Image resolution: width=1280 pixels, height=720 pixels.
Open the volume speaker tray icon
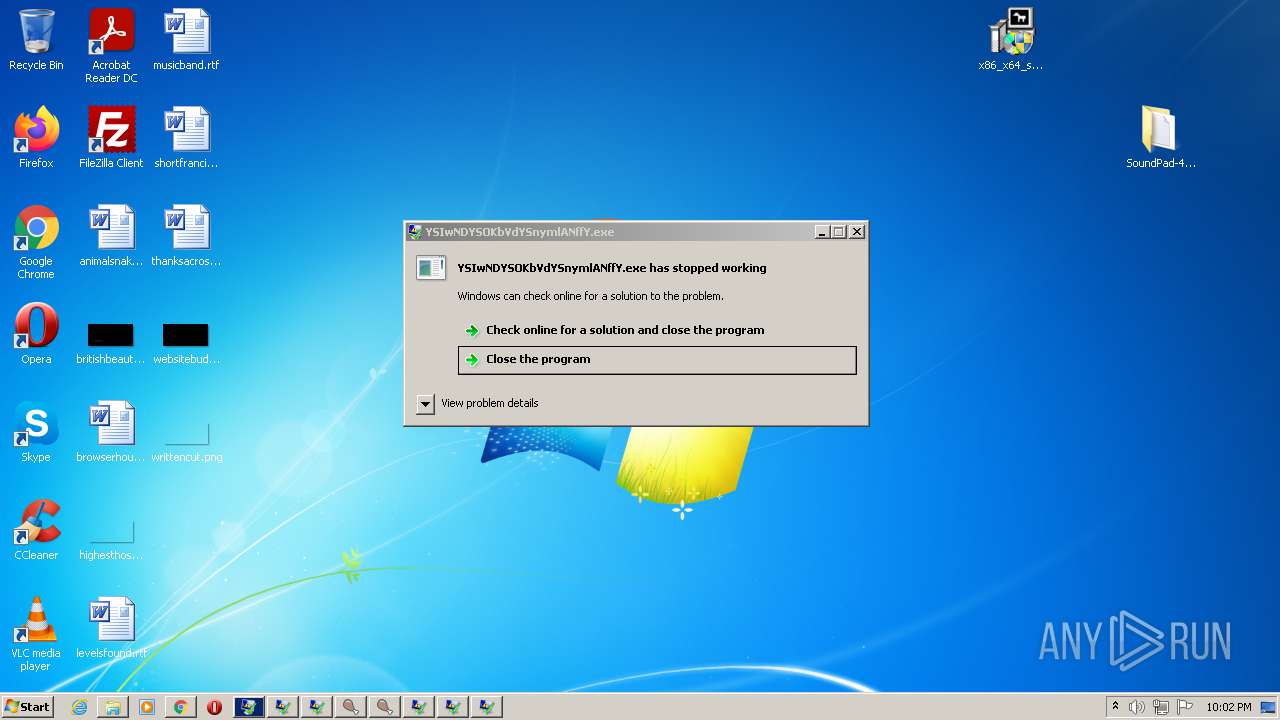(x=1137, y=707)
